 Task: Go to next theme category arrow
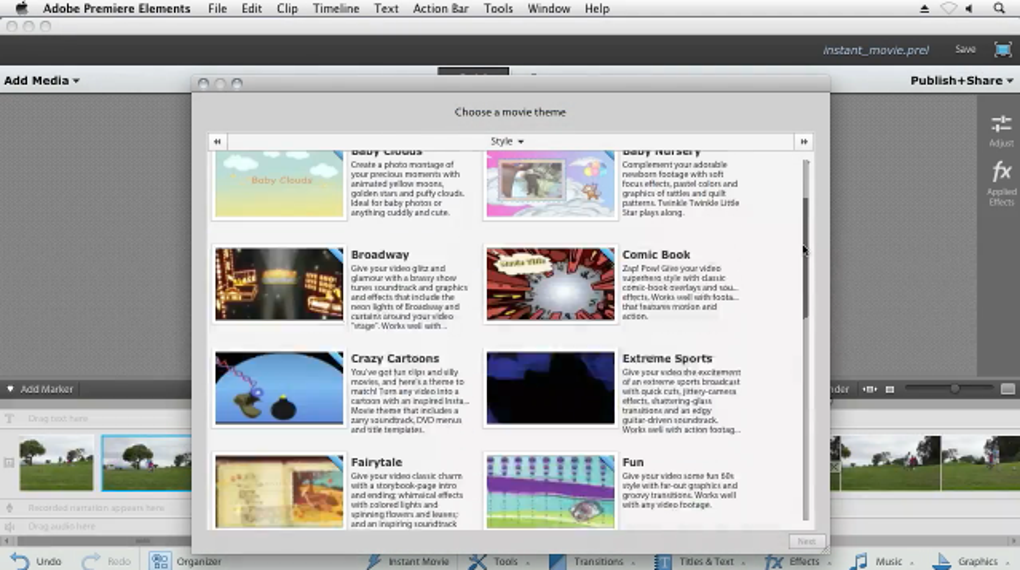pyautogui.click(x=804, y=141)
